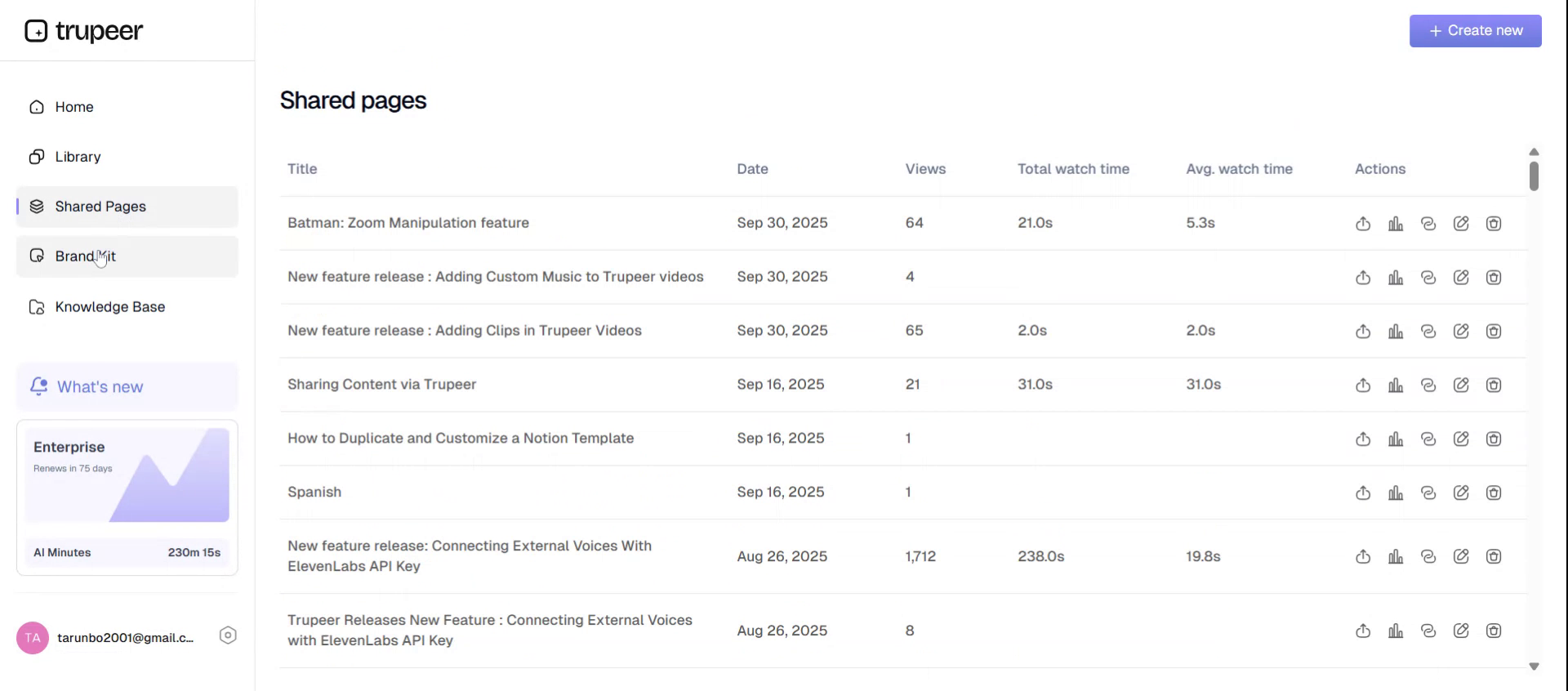Open Library in the sidebar
This screenshot has height=691, width=1568.
[x=127, y=157]
